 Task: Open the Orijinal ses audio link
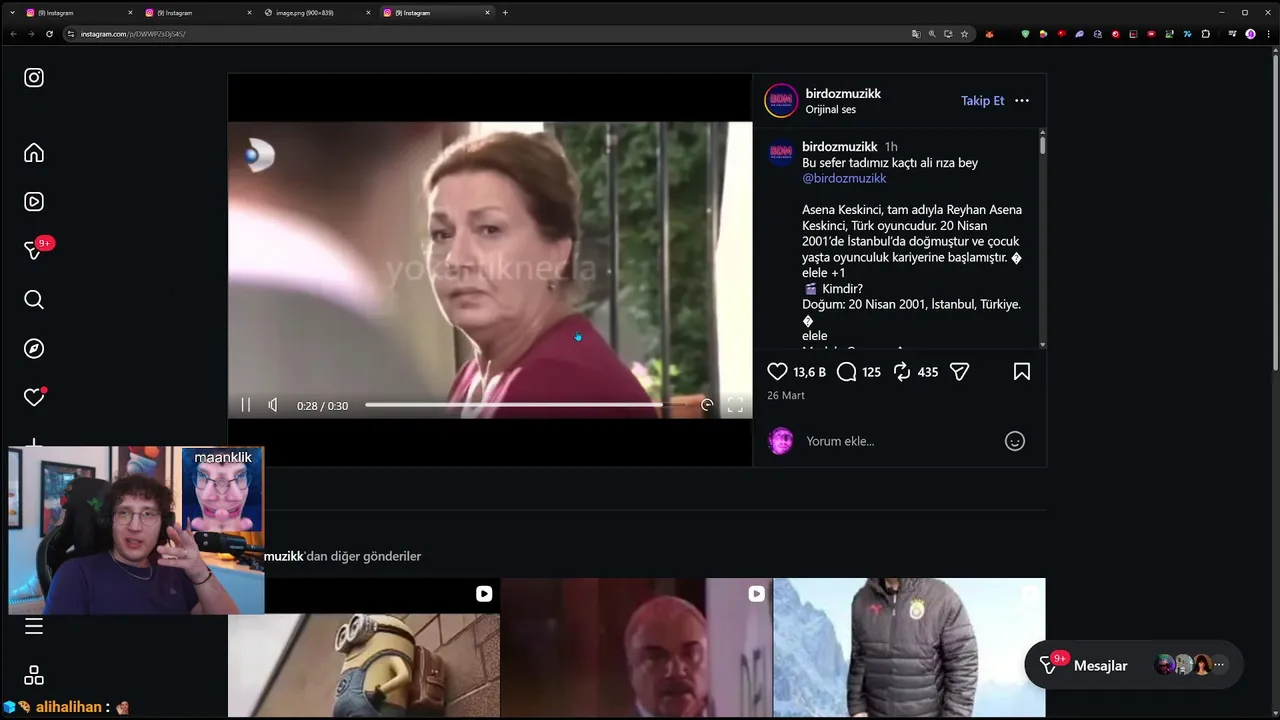click(x=830, y=110)
